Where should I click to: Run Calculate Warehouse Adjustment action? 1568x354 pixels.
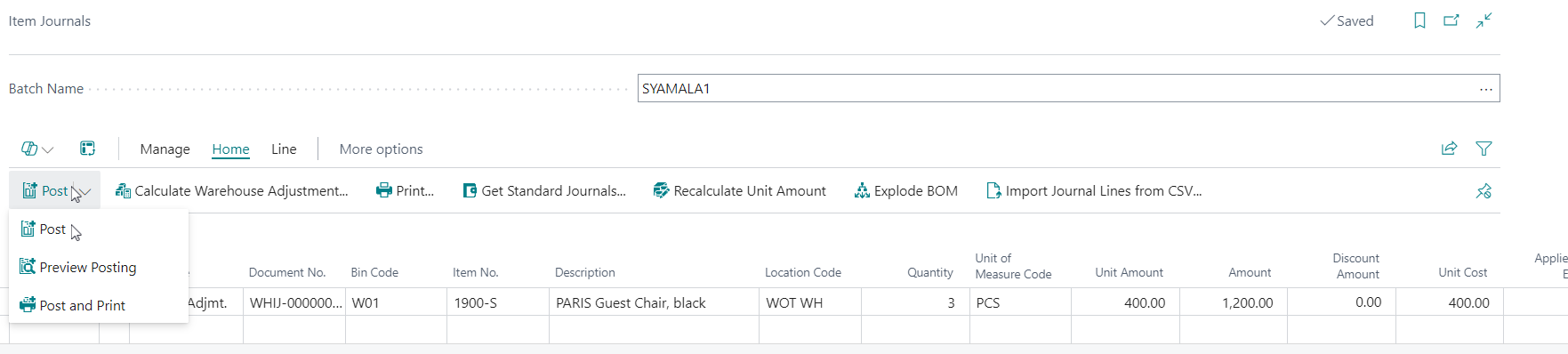(x=232, y=190)
